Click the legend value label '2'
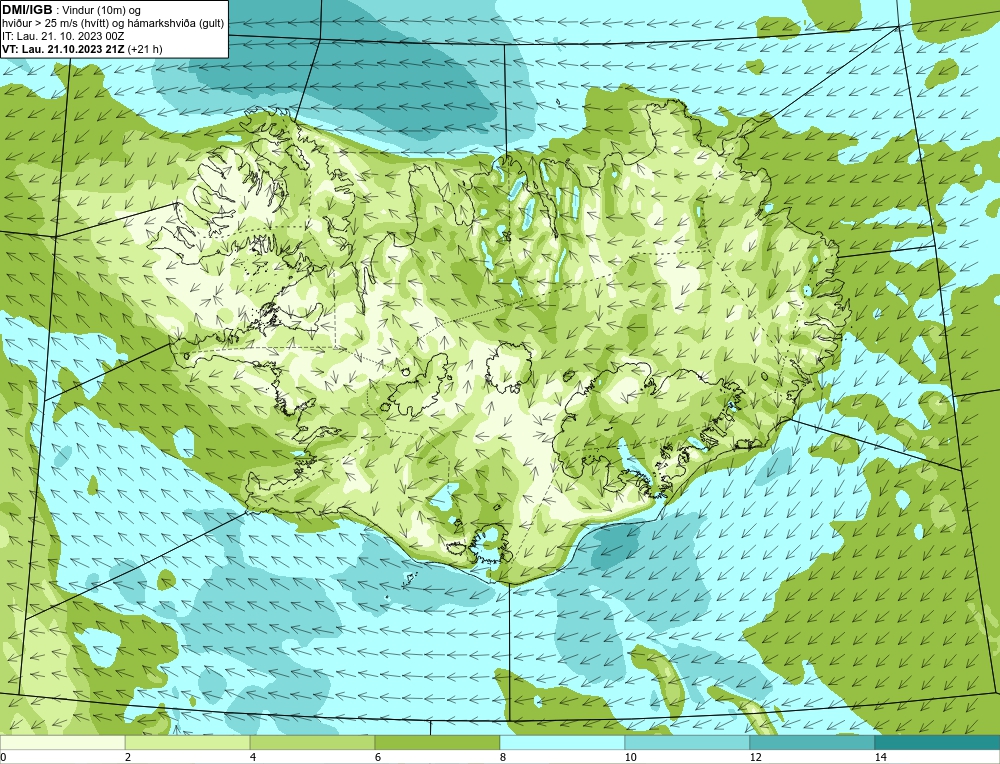The image size is (1000, 764). [x=128, y=758]
